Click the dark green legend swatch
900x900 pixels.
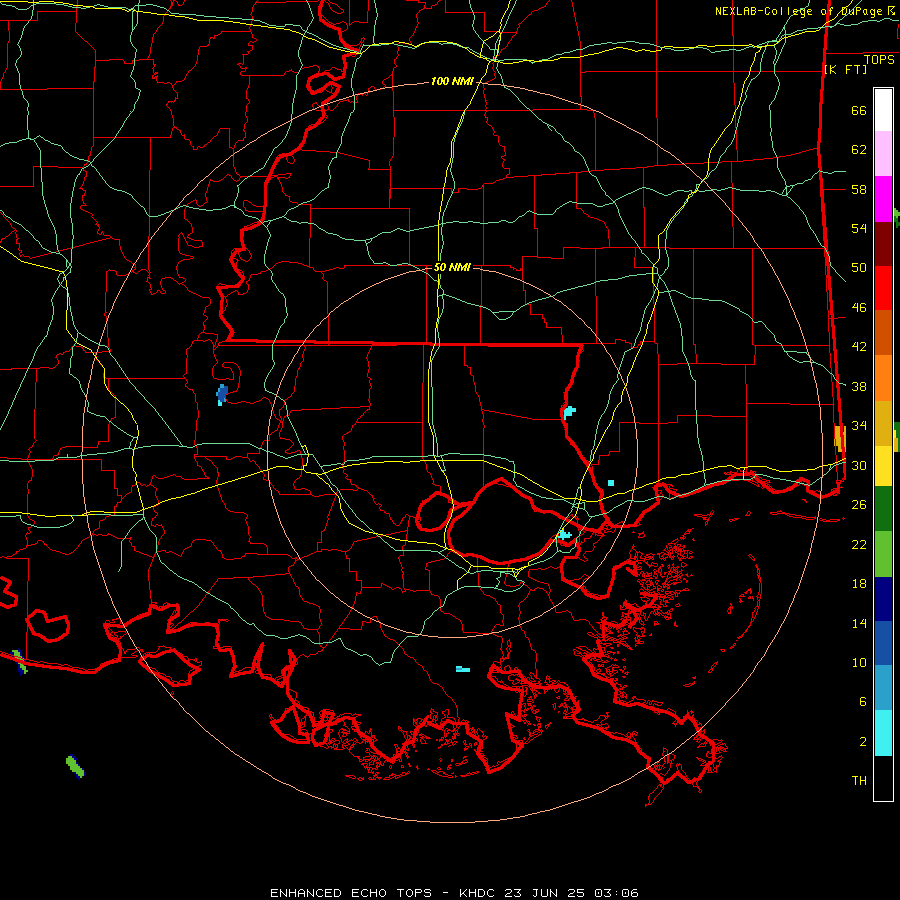[883, 509]
